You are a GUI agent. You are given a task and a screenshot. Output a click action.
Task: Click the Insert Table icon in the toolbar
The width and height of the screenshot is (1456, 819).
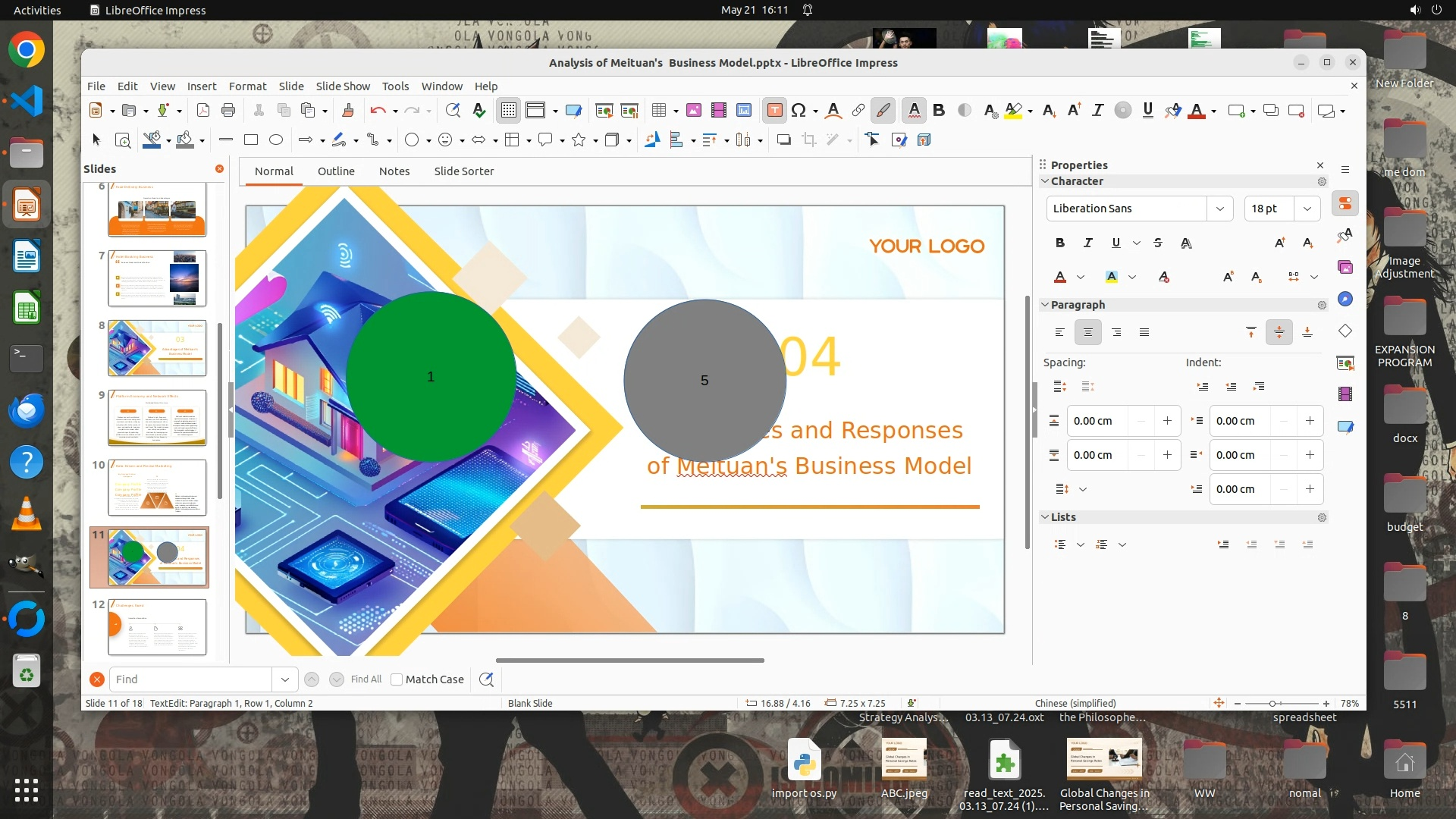point(659,111)
